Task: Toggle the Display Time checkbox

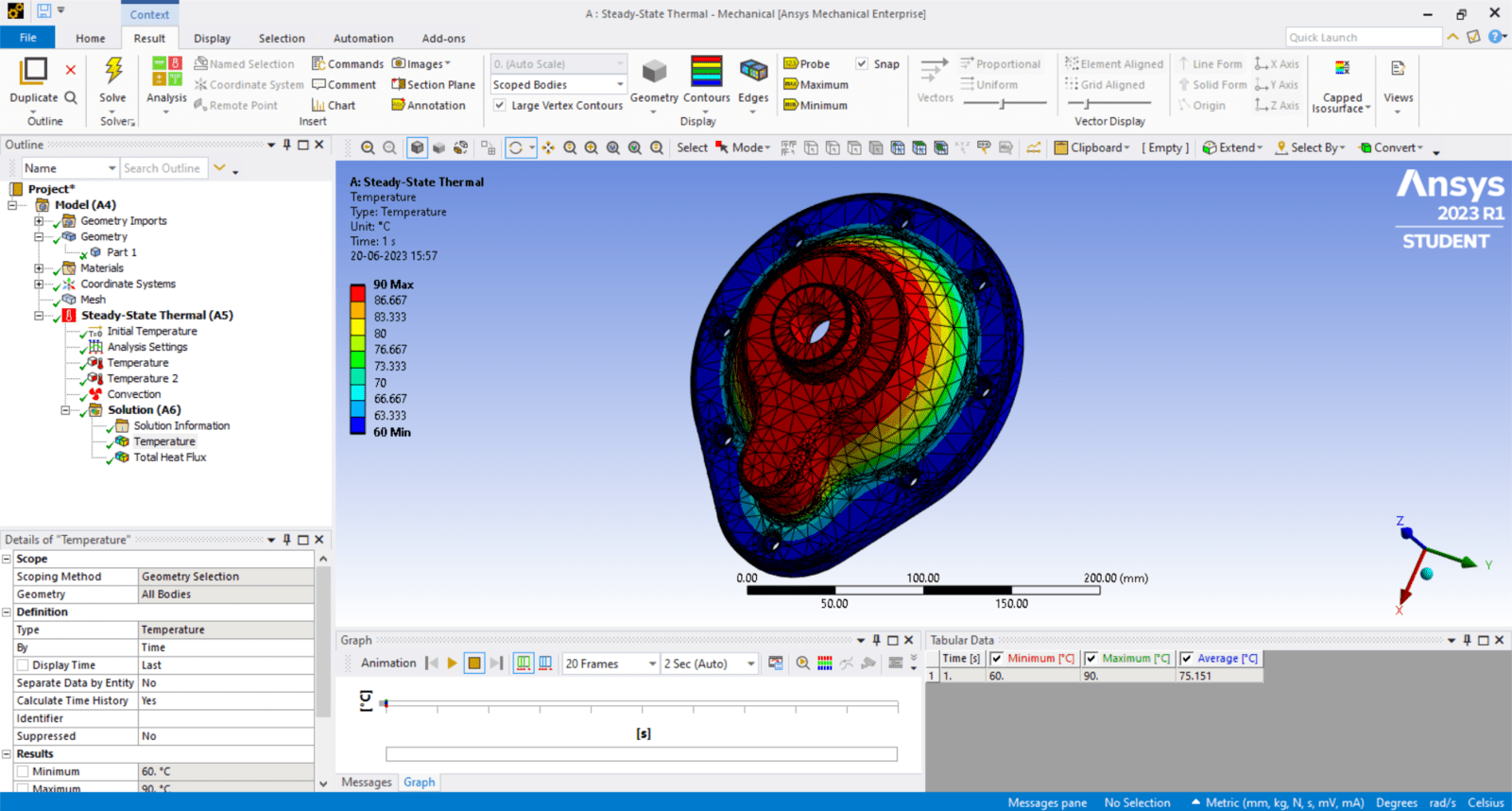Action: [23, 665]
